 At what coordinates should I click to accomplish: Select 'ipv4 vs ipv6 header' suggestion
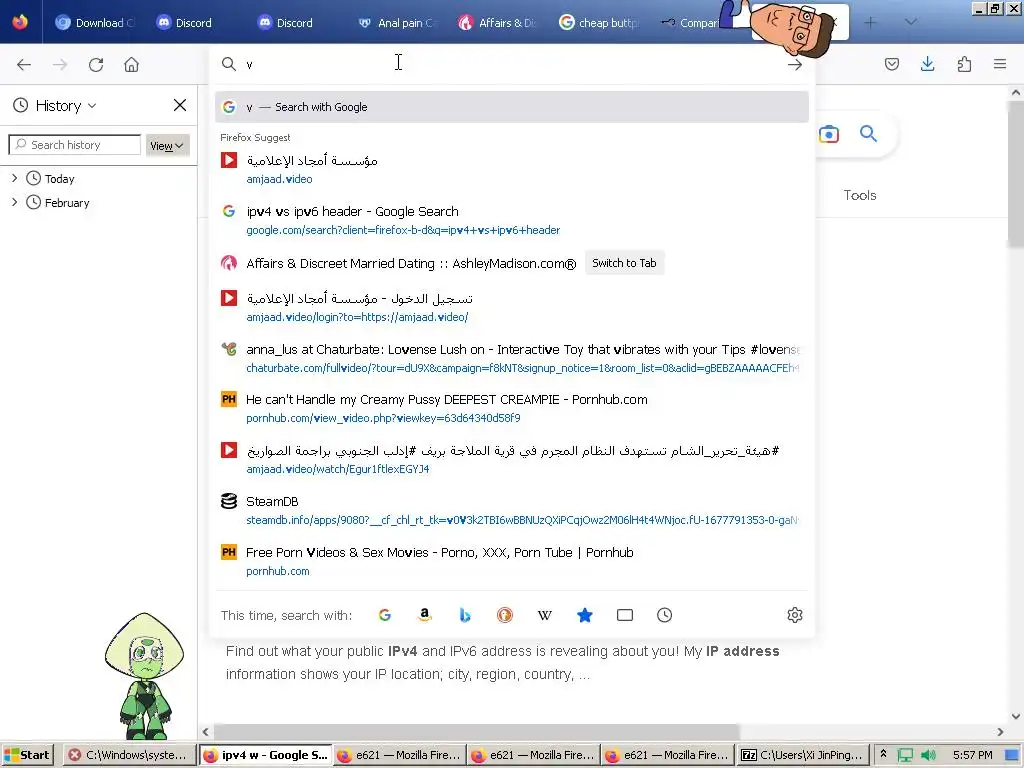click(511, 220)
